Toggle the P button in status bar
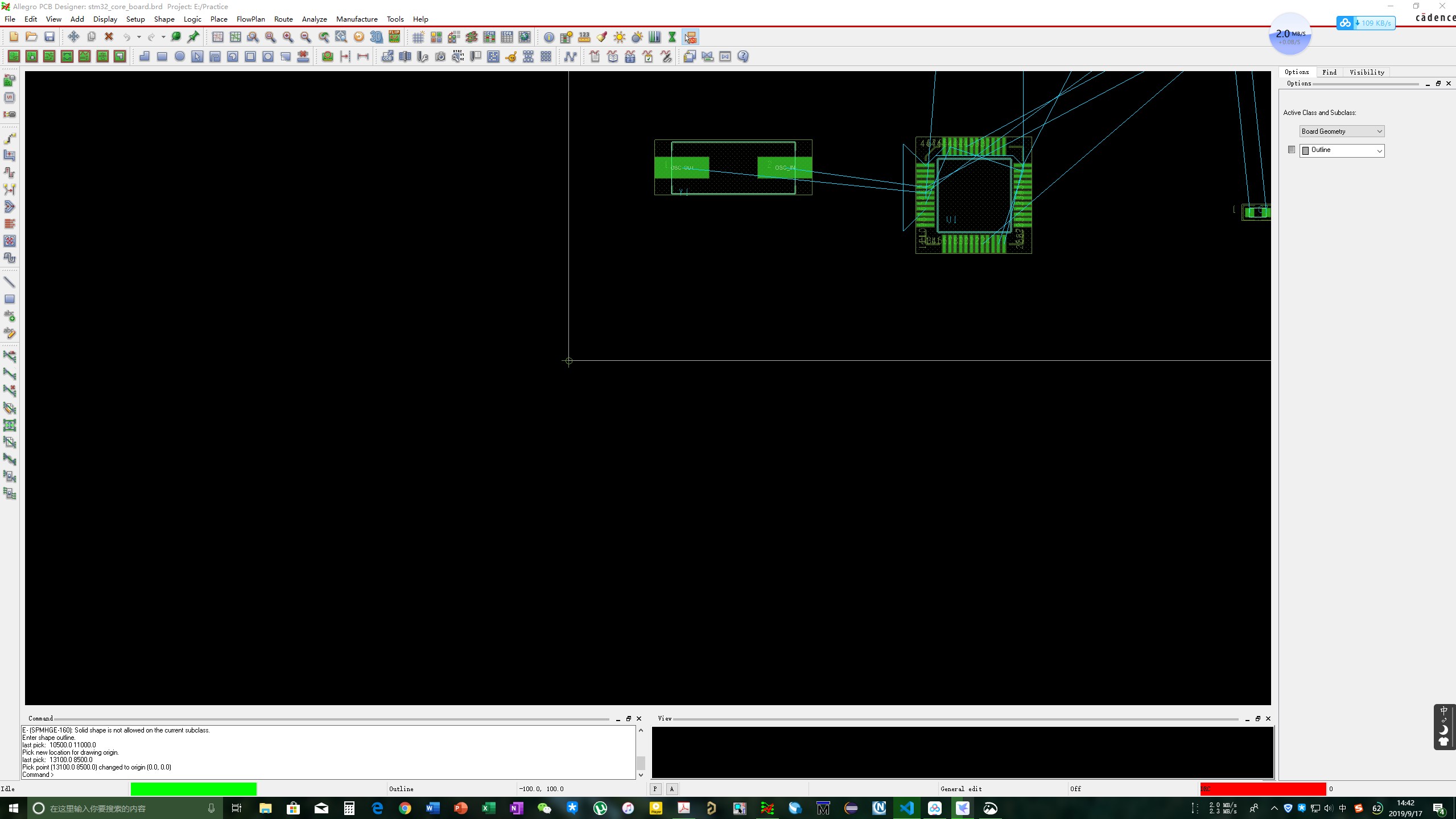Viewport: 1456px width, 819px height. (x=655, y=789)
